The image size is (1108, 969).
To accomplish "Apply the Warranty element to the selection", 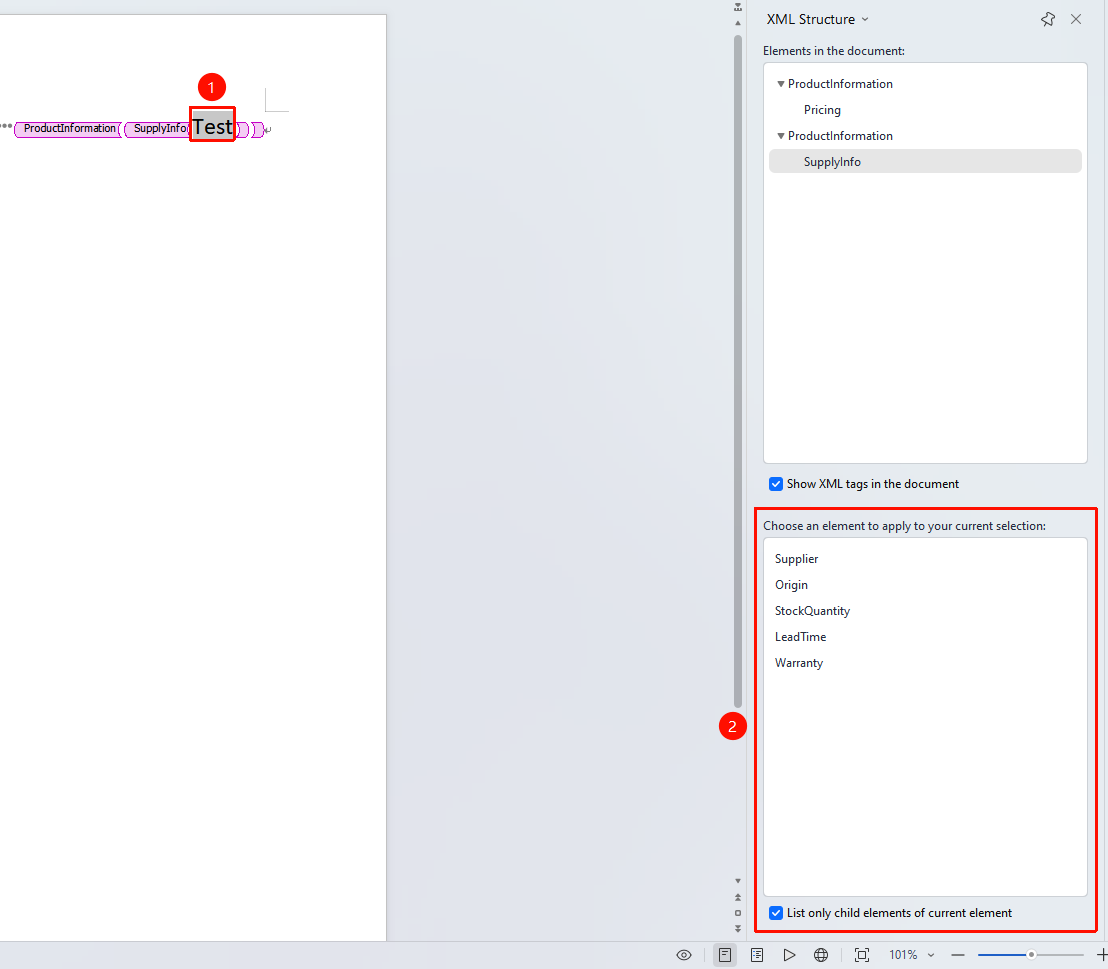I will (x=798, y=663).
